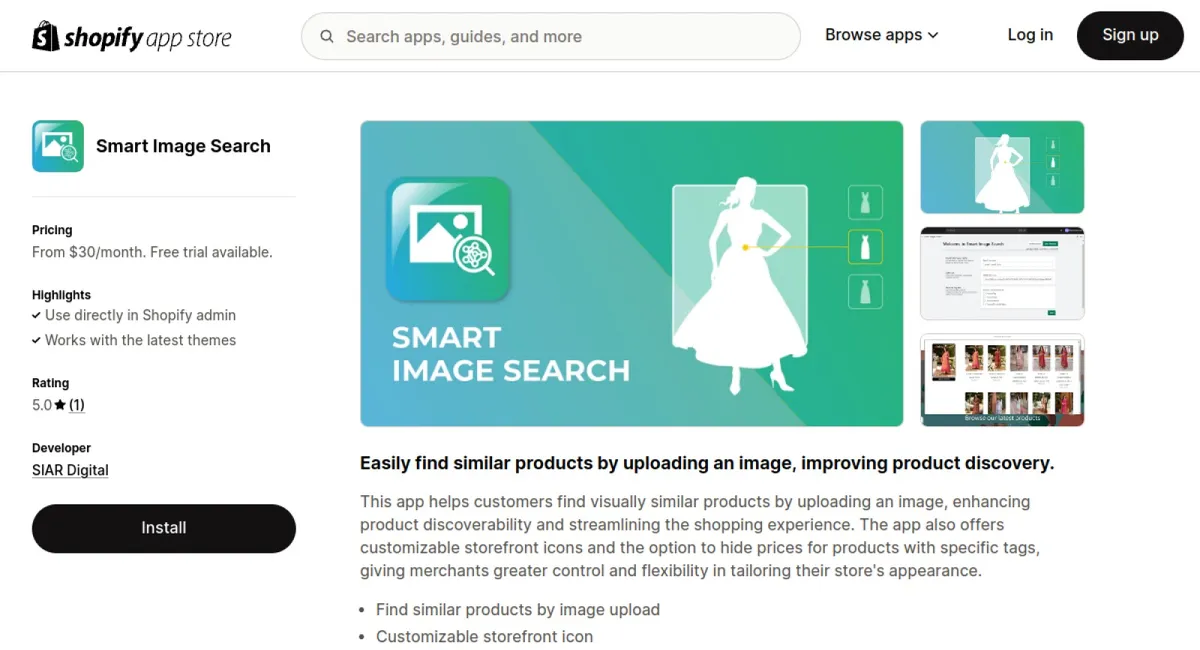Click the Smart Image Search title text
Viewport: 1200px width, 650px height.
click(183, 146)
